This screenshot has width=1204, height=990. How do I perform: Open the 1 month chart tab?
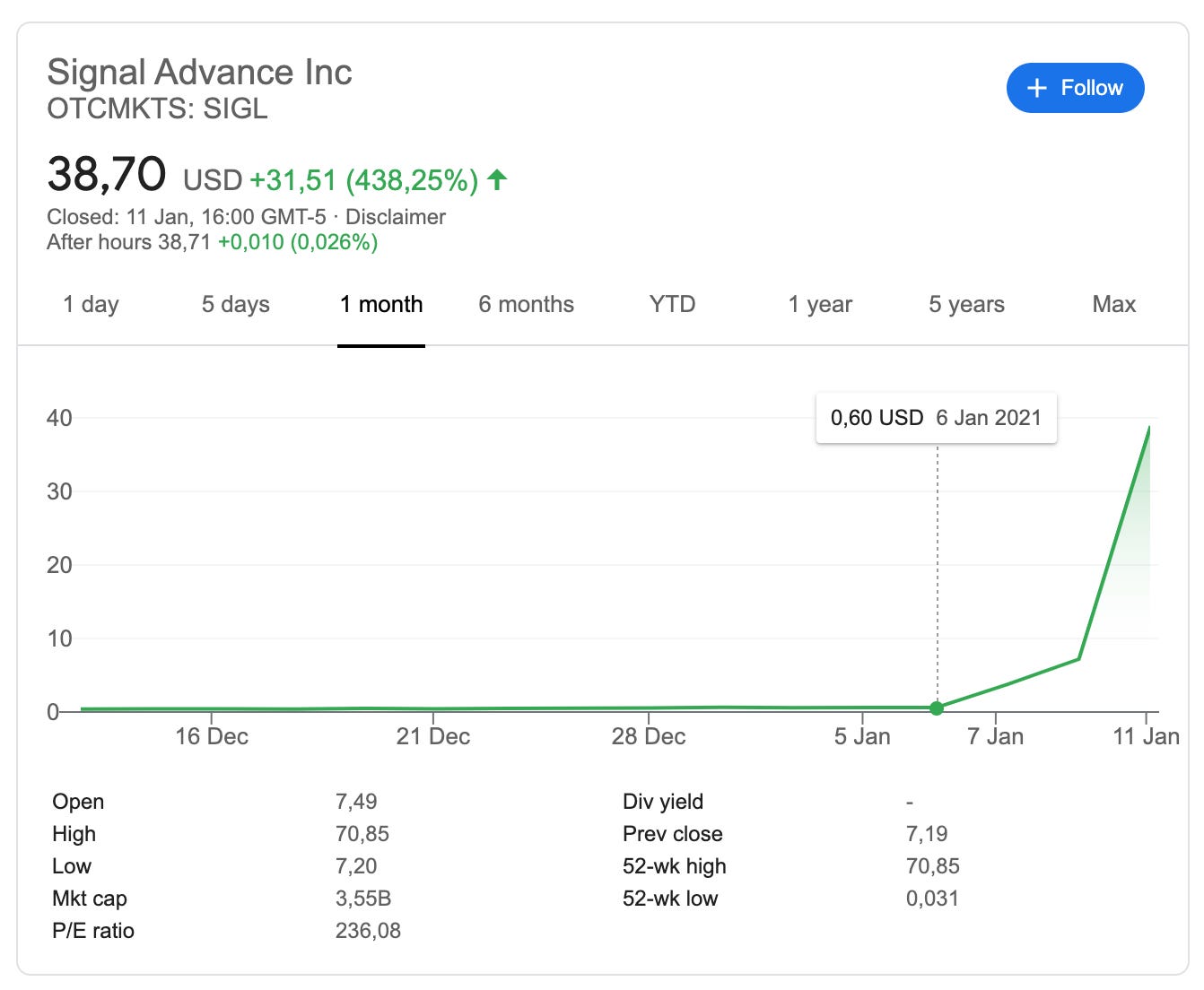click(381, 304)
